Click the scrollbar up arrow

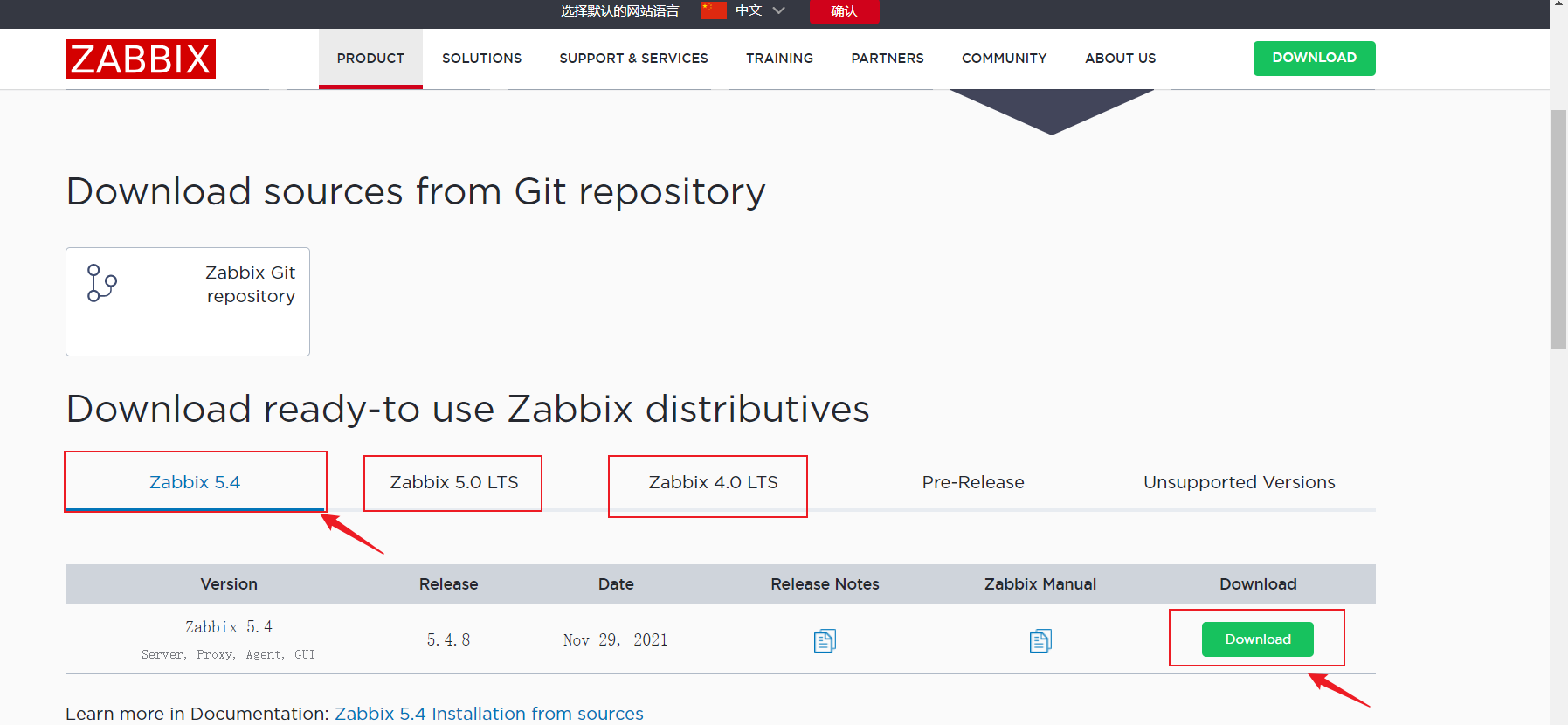(1559, 5)
